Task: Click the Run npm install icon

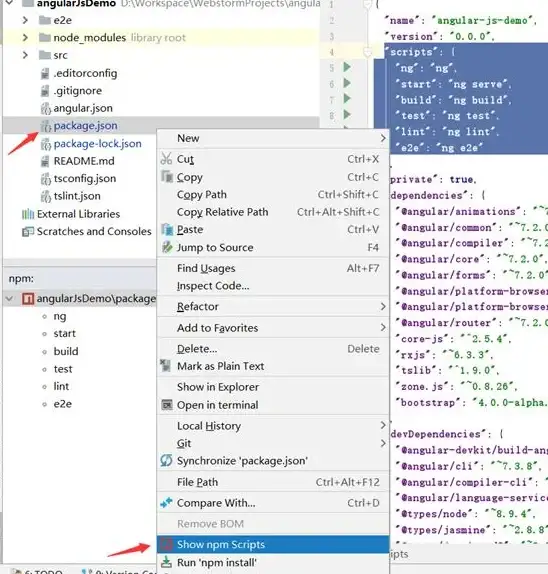Action: (x=167, y=562)
